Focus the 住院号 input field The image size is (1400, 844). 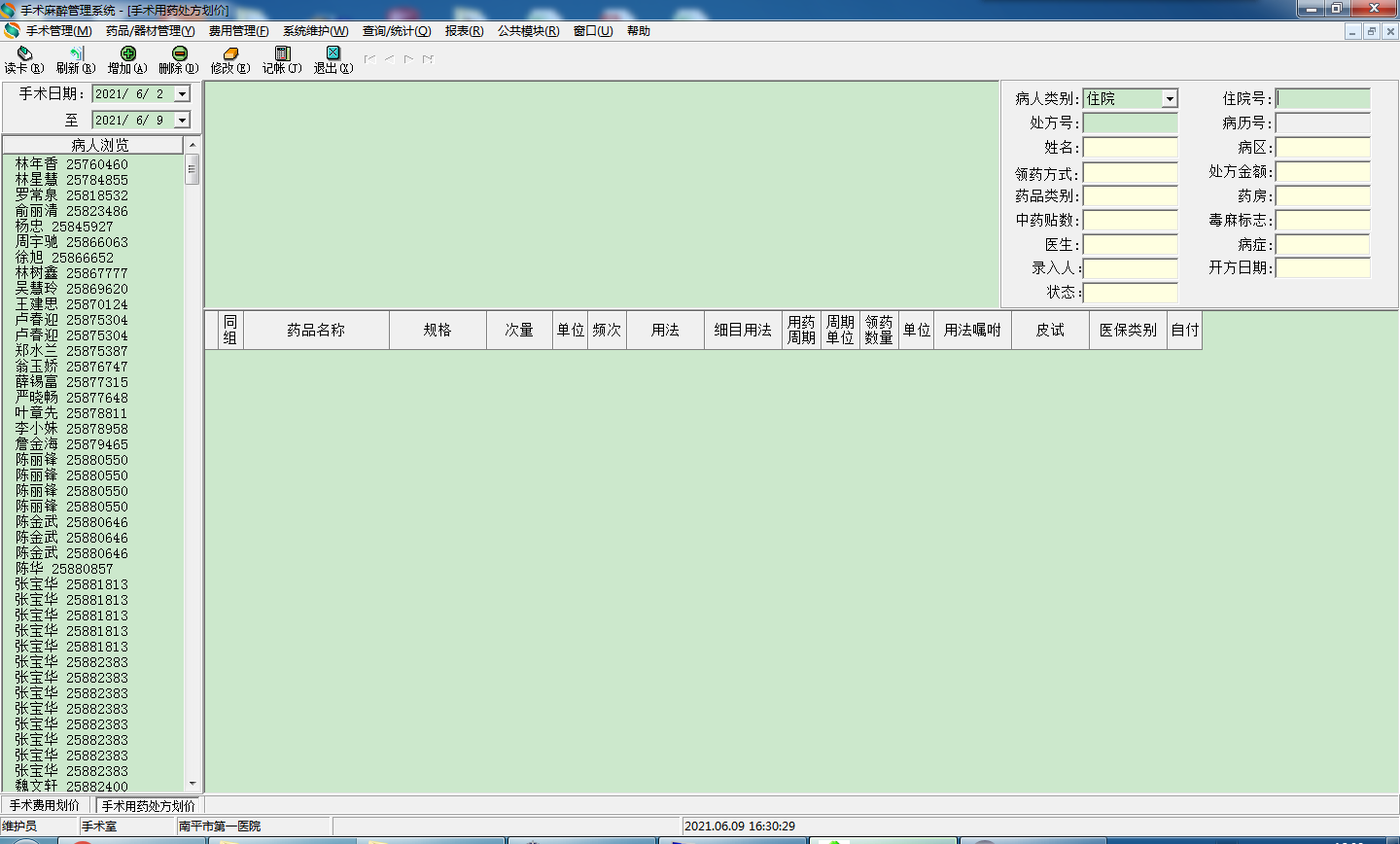click(x=1322, y=98)
